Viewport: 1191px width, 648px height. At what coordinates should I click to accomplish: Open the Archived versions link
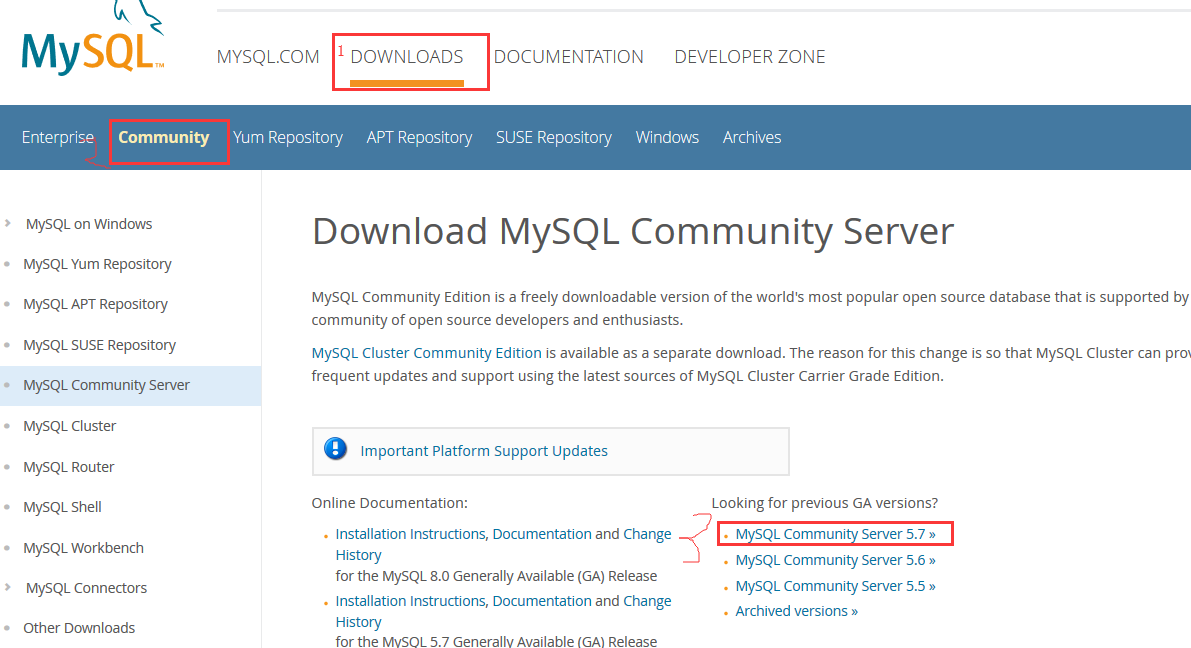click(796, 611)
